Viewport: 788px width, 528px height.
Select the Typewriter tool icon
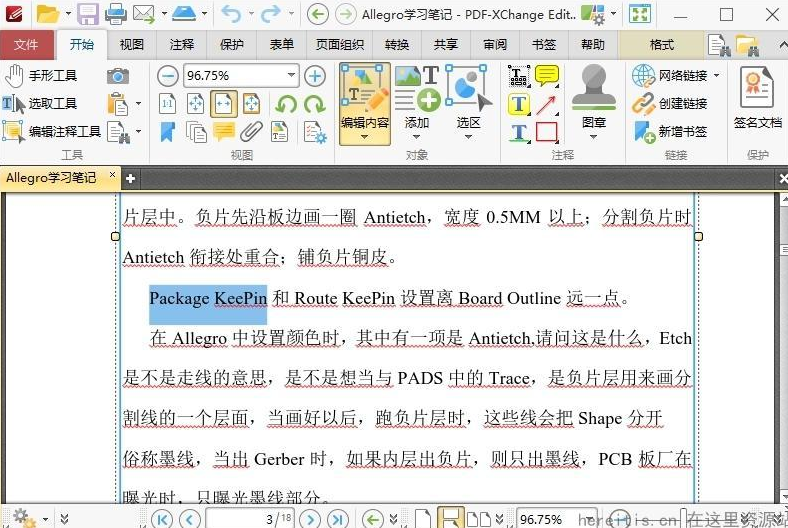click(x=518, y=76)
